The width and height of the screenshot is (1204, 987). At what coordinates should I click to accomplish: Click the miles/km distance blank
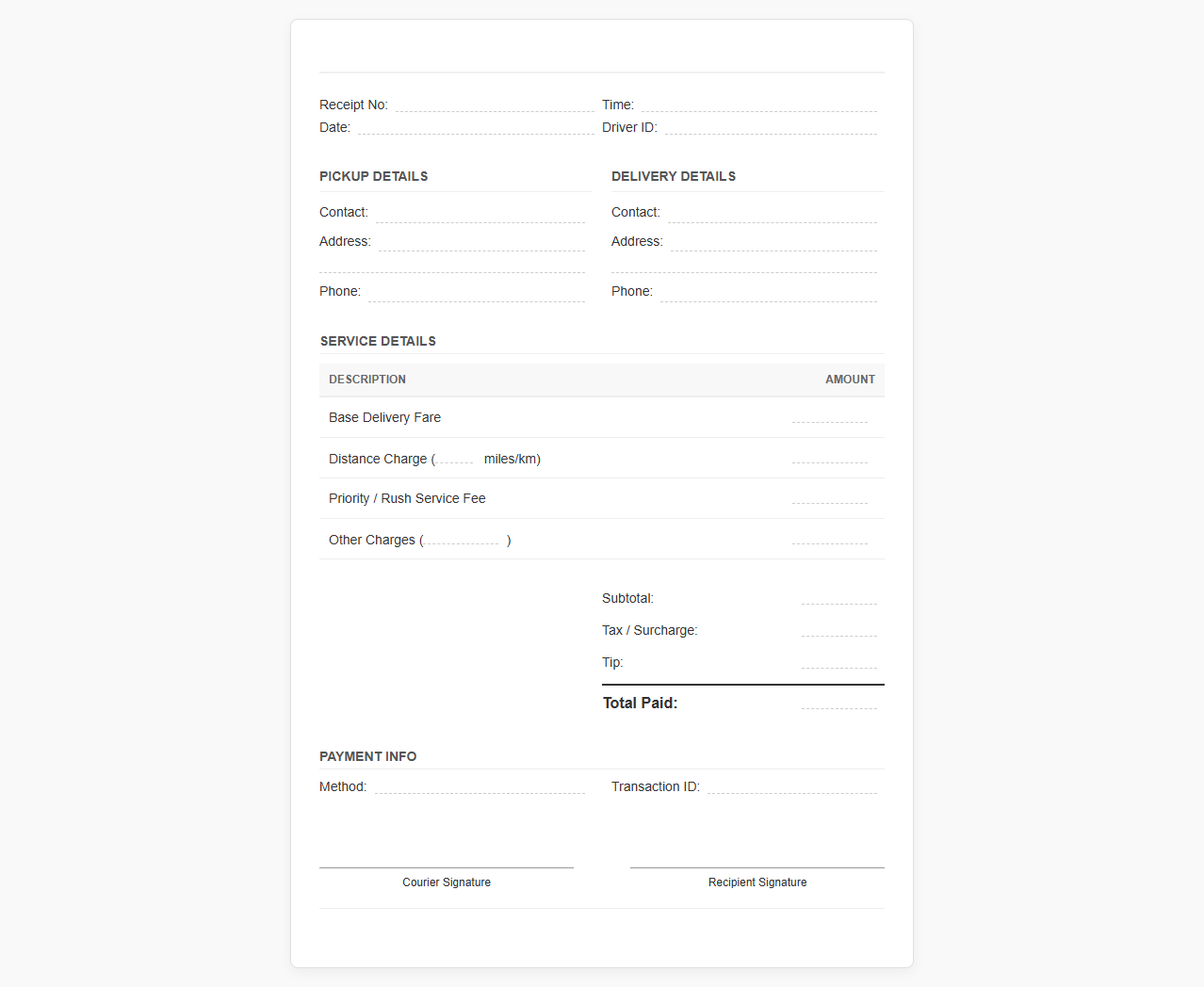tap(456, 457)
